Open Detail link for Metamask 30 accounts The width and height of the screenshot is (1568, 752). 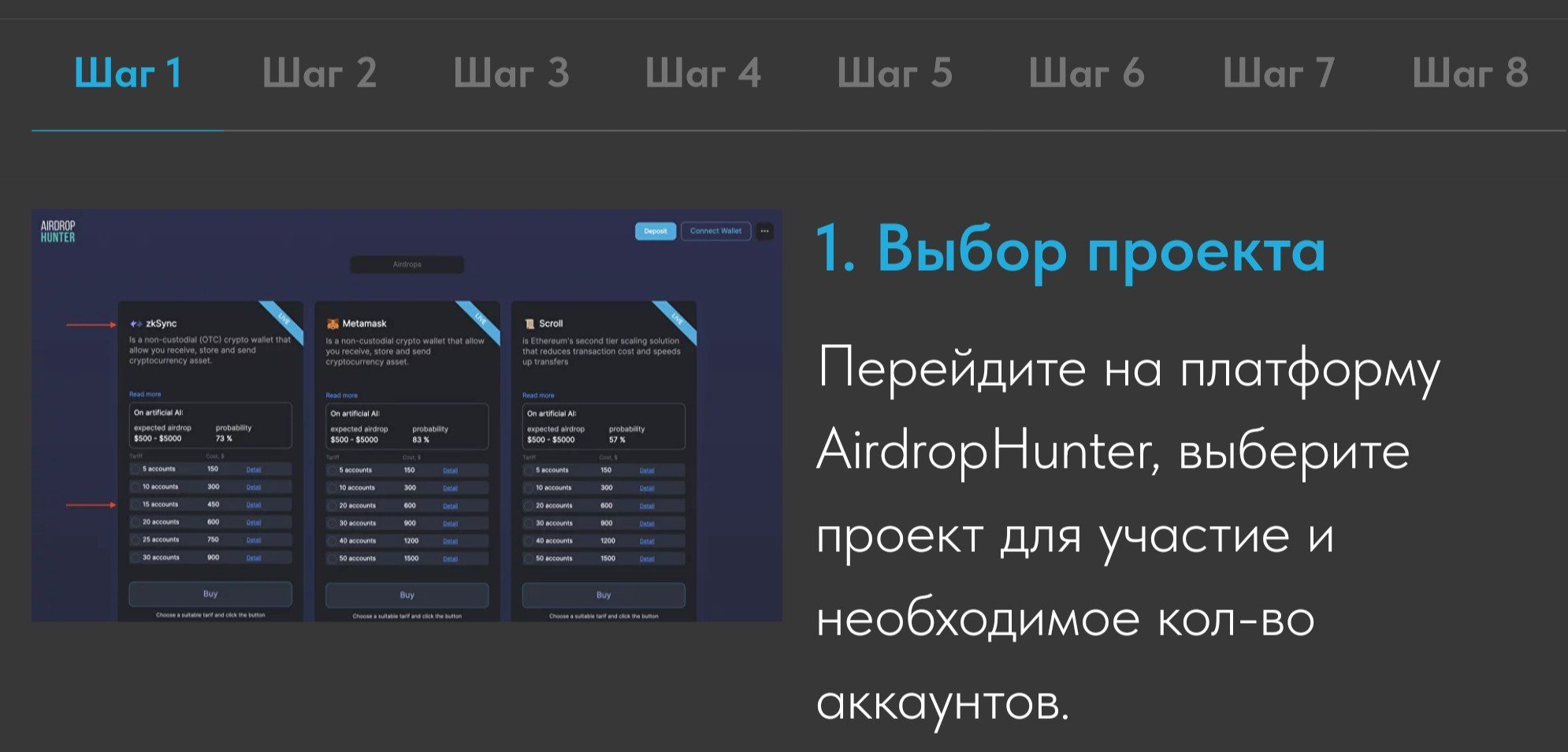[450, 524]
